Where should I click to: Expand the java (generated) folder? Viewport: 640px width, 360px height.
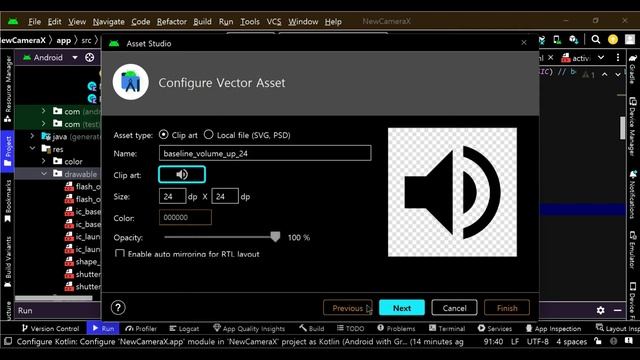(x=32, y=136)
